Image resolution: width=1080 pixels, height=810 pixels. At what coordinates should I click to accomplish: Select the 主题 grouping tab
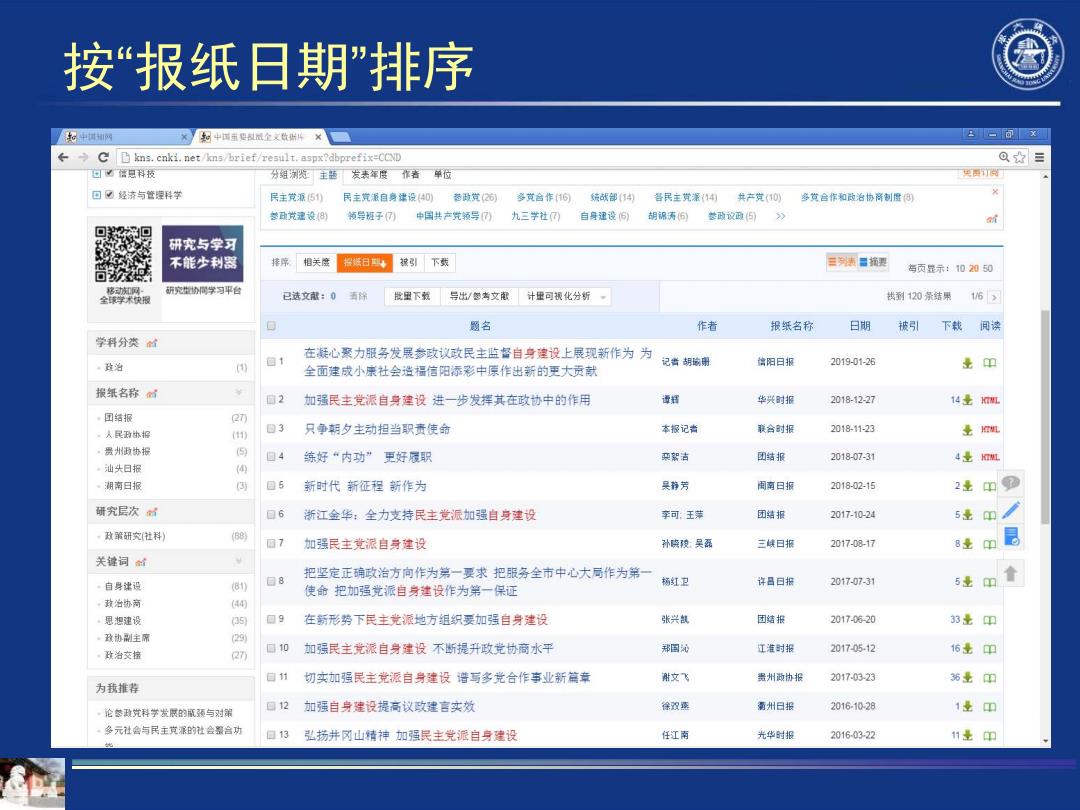329,175
